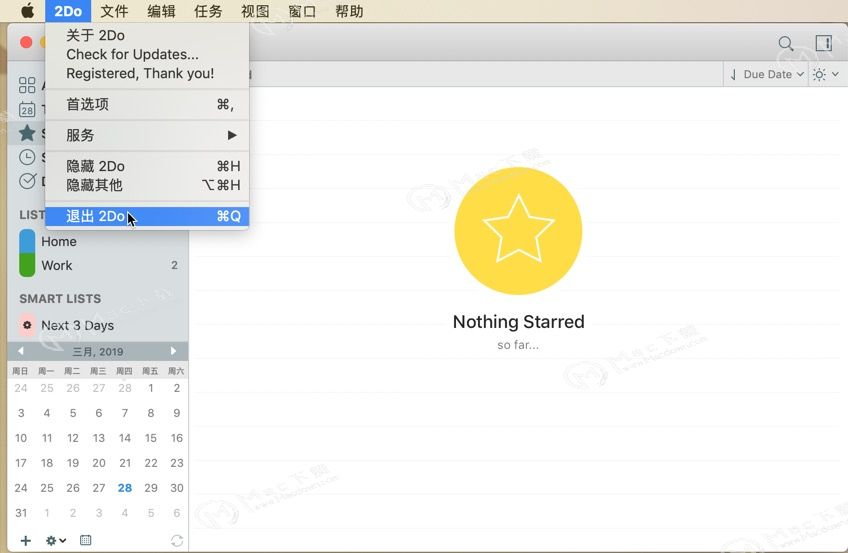Select the Today calendar icon in sidebar
Viewport: 848px width, 553px height.
coord(27,110)
